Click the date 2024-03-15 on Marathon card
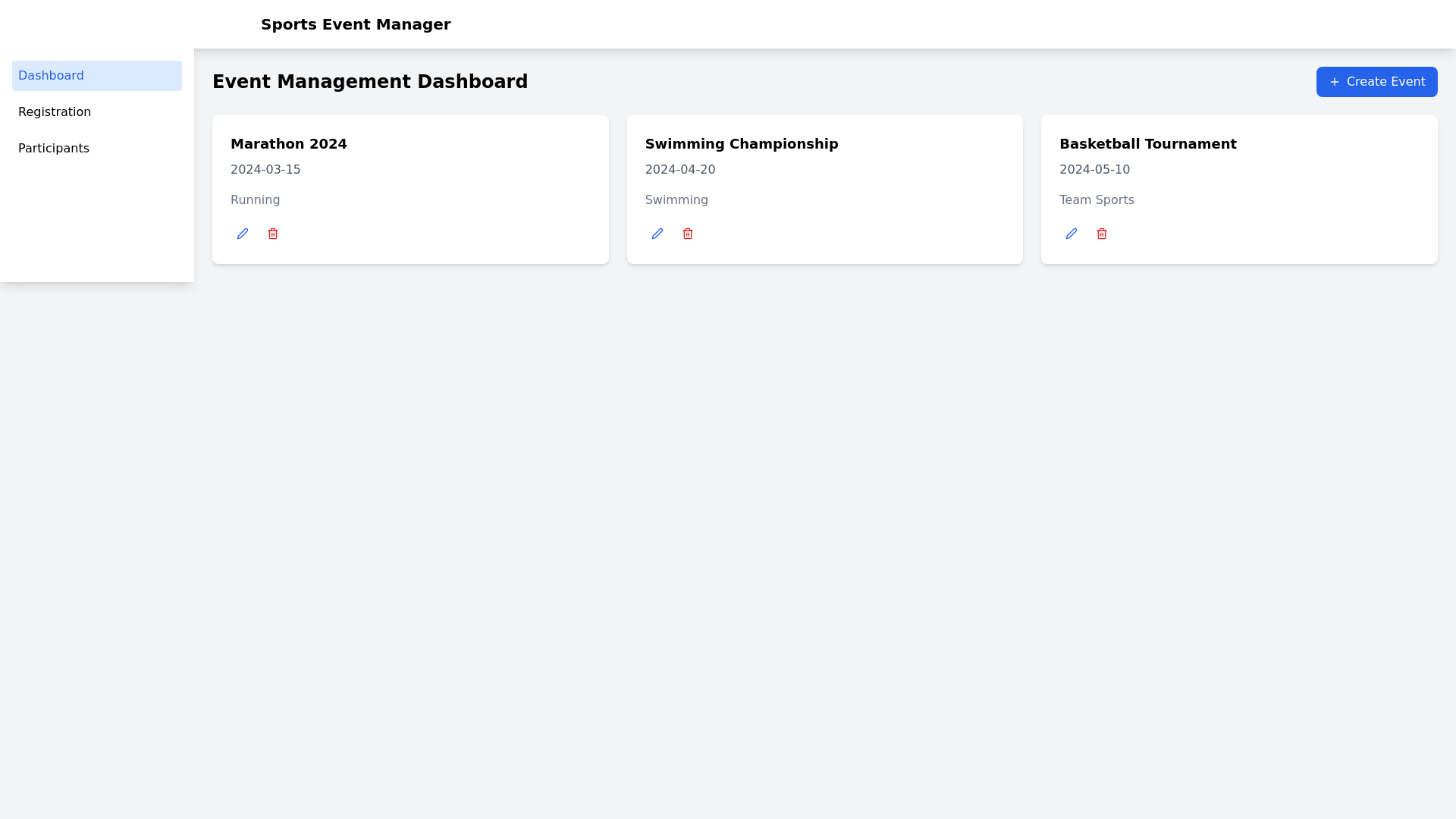Screen dimensions: 1456x819 pos(265,169)
